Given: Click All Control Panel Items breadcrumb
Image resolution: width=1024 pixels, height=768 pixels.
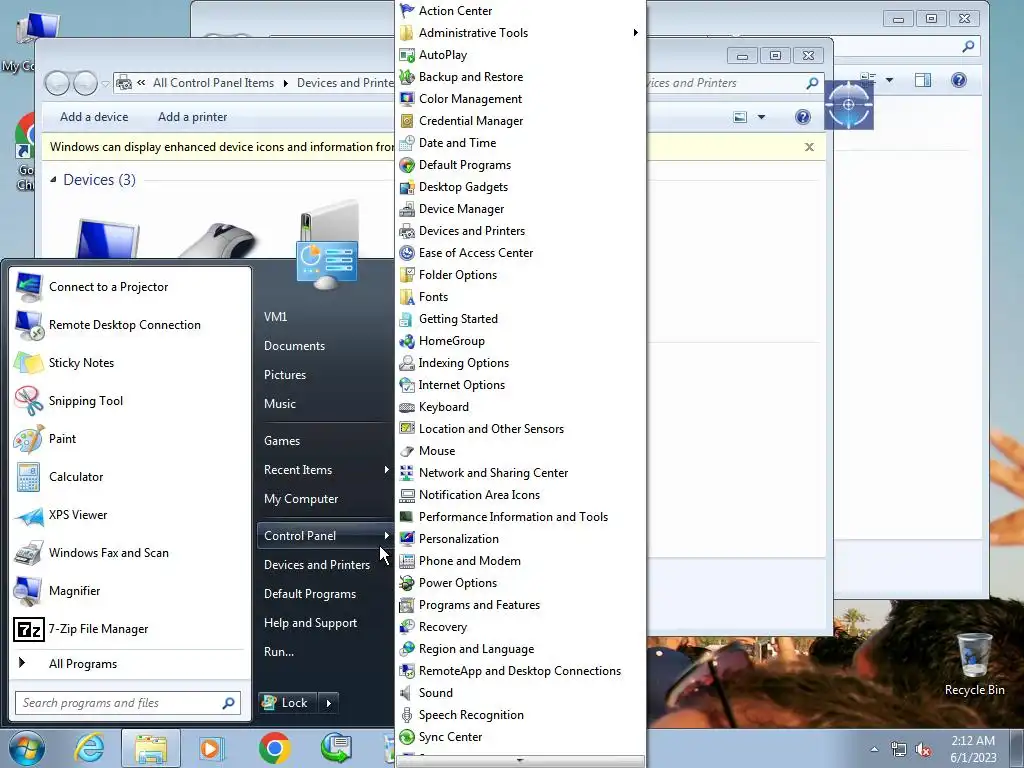Looking at the screenshot, I should click(x=214, y=83).
